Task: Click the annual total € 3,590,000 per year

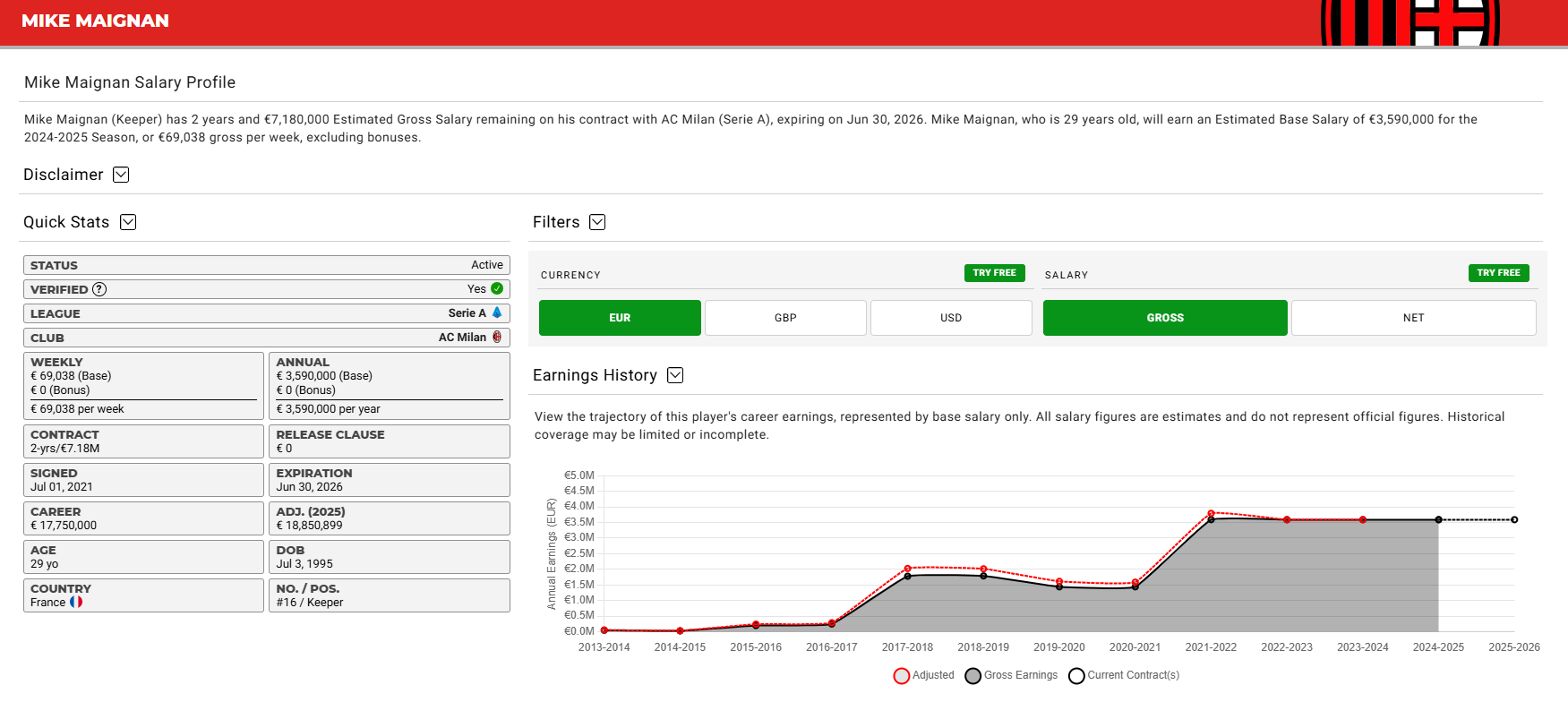Action: [329, 409]
